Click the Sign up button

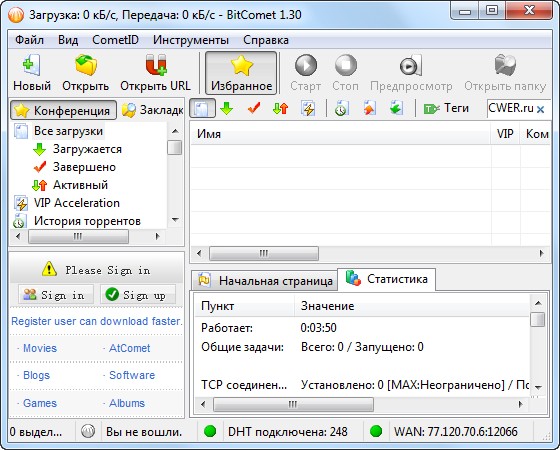coord(138,295)
